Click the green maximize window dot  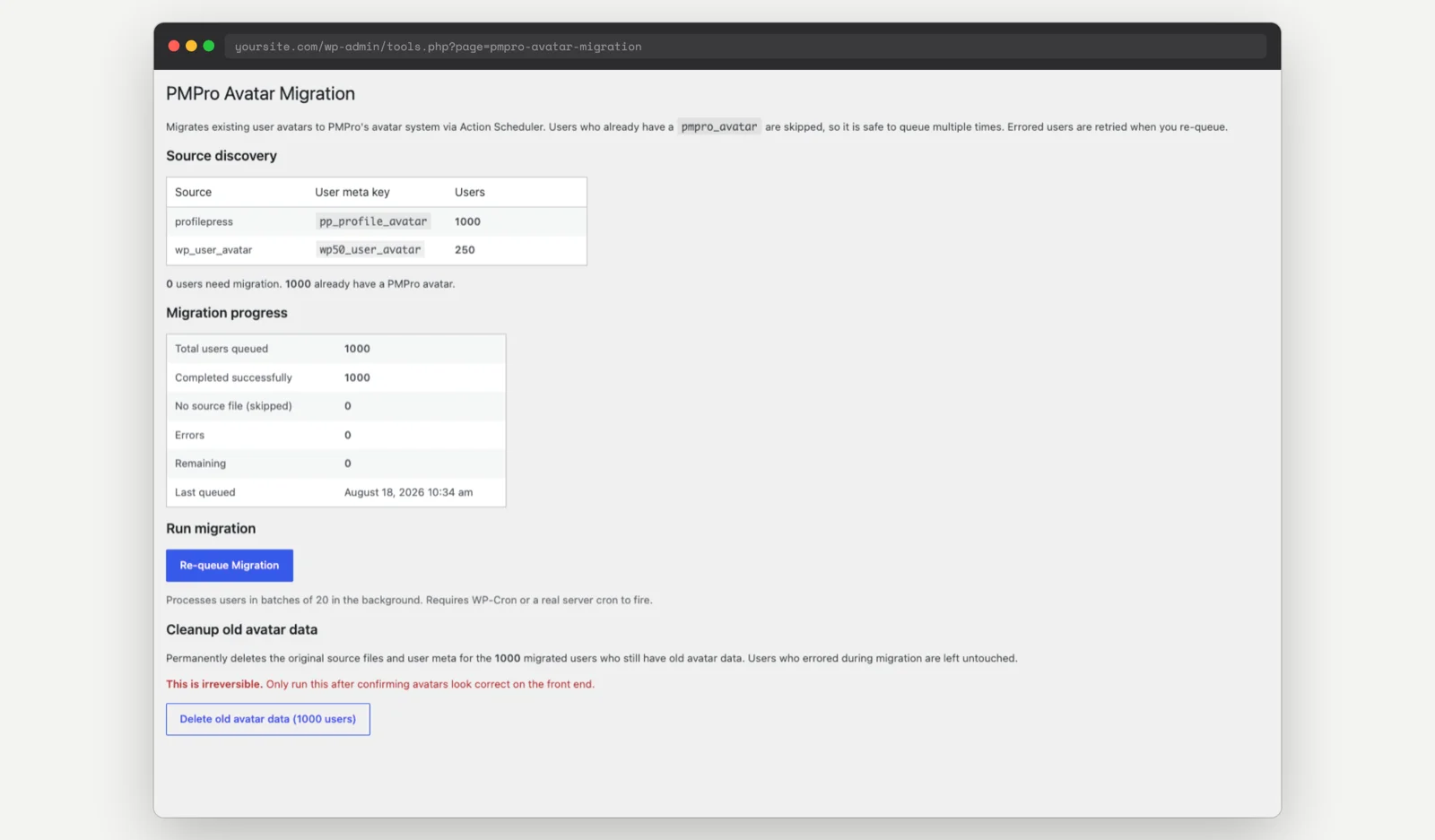[x=209, y=46]
